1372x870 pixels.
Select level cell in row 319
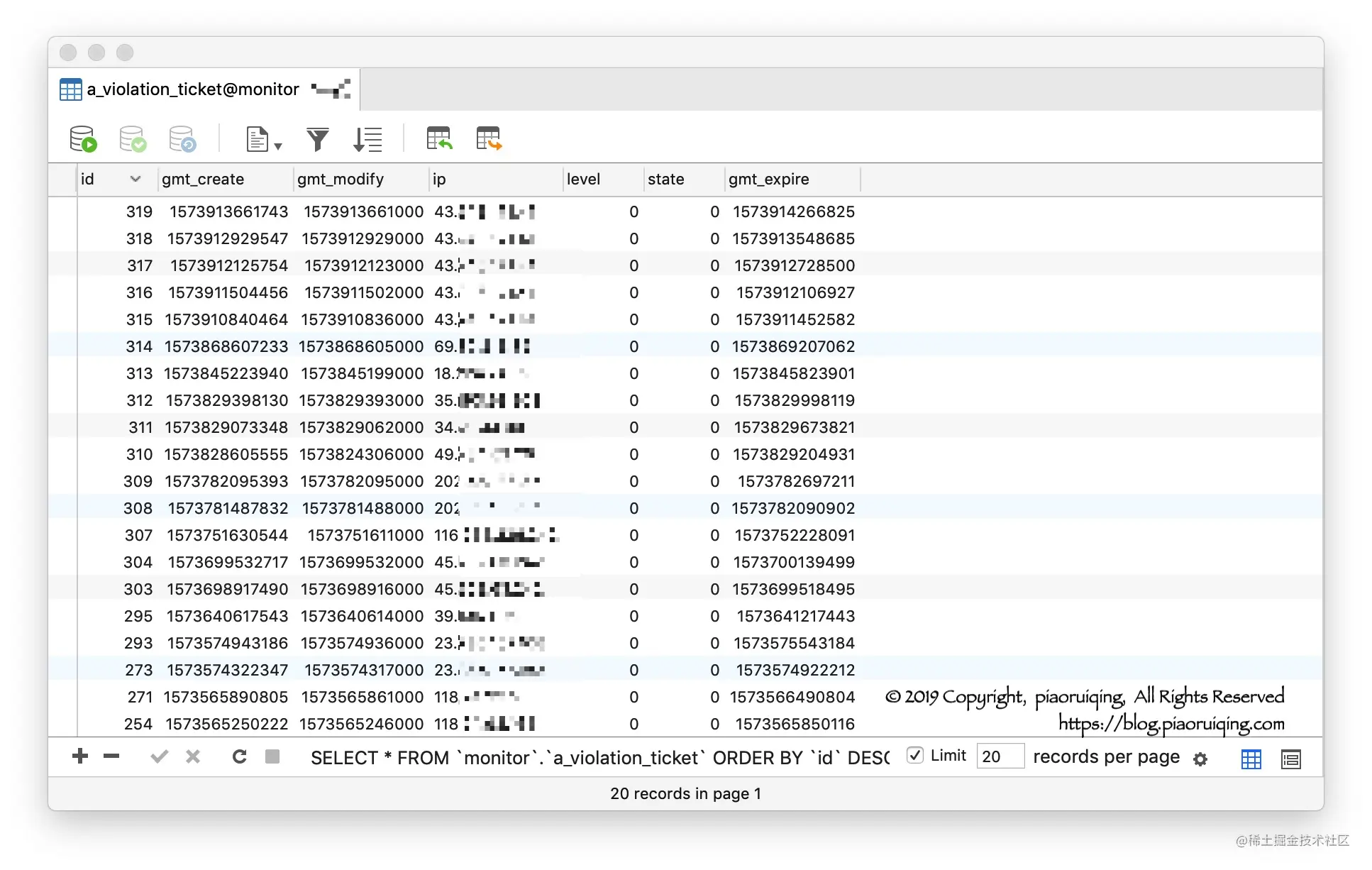tap(604, 211)
